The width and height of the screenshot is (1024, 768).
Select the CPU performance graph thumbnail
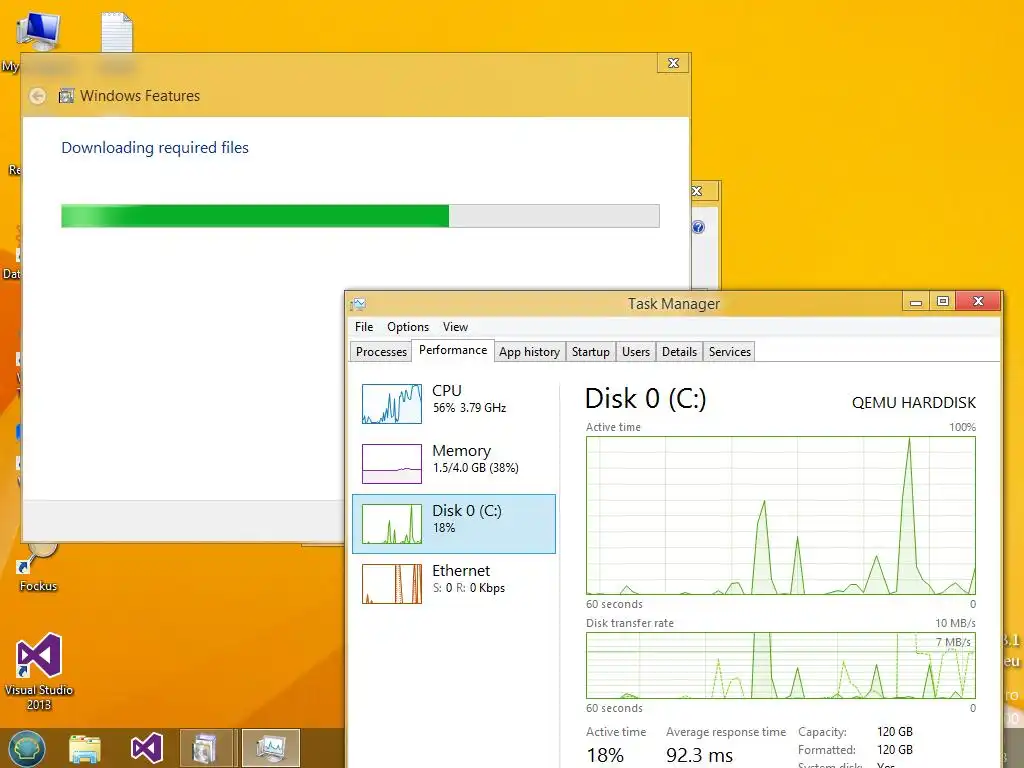[392, 404]
